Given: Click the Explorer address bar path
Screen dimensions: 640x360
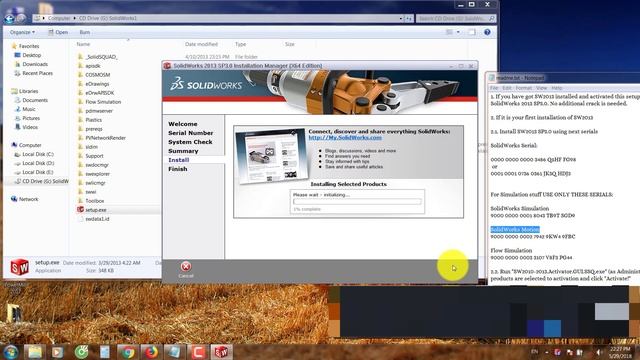Looking at the screenshot, I should [216, 18].
